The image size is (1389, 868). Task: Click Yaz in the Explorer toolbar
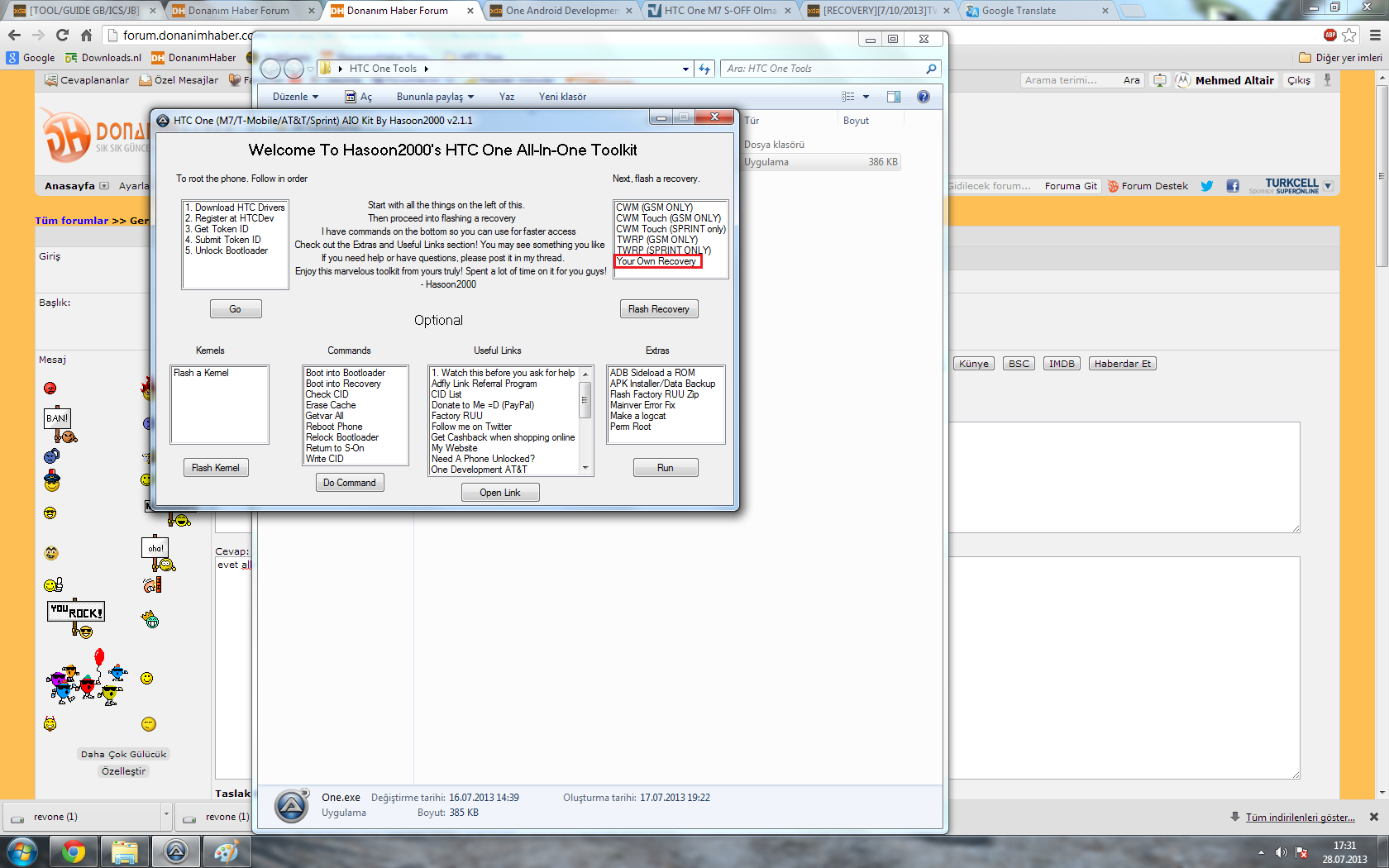pyautogui.click(x=507, y=97)
